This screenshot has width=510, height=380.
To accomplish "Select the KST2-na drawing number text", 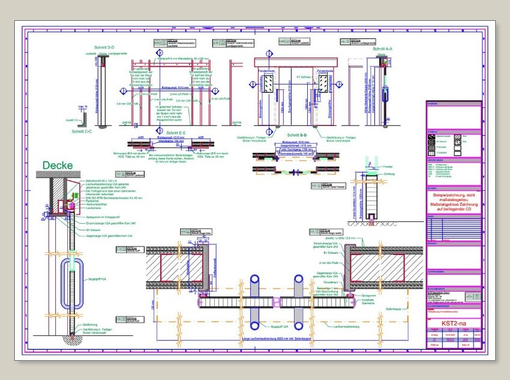I will click(x=454, y=323).
